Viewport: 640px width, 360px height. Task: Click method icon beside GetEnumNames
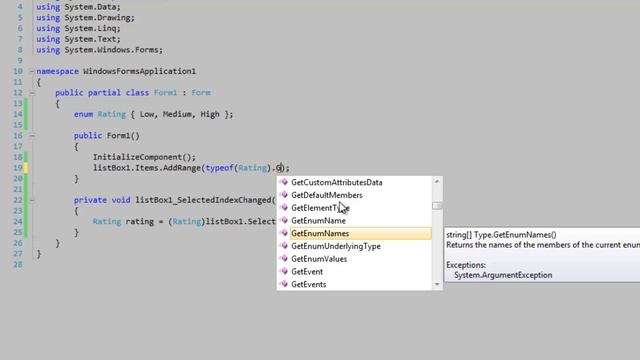click(x=284, y=233)
